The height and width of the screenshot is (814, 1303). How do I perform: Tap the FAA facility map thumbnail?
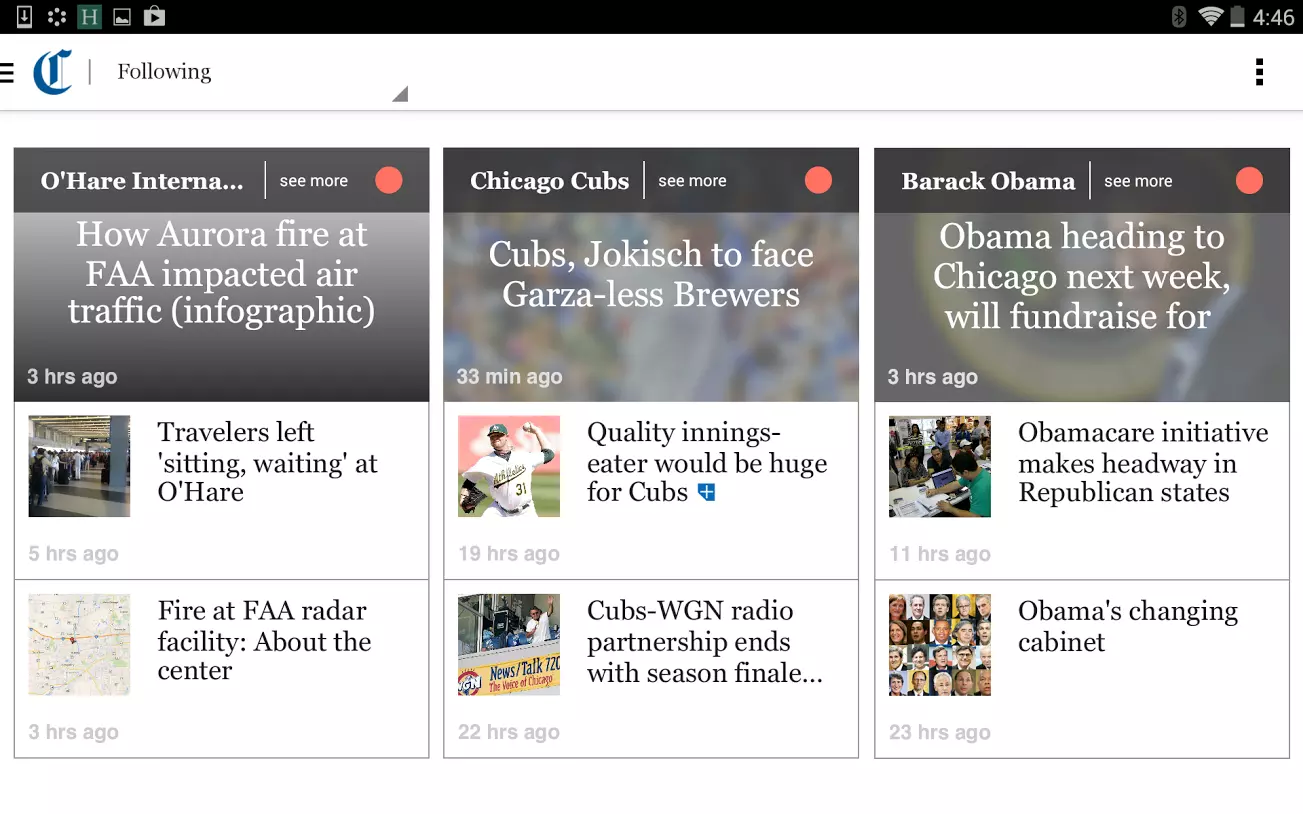tap(79, 644)
